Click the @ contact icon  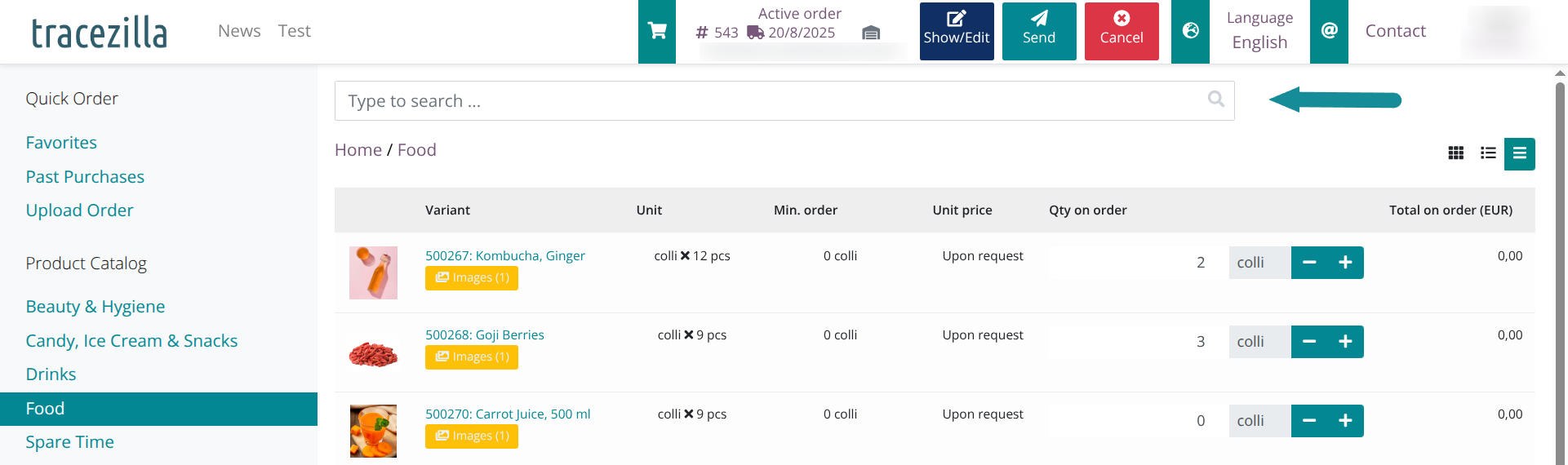1329,31
